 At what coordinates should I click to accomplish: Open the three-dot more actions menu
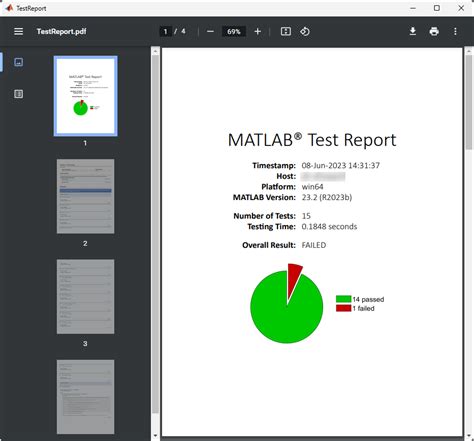click(x=455, y=31)
